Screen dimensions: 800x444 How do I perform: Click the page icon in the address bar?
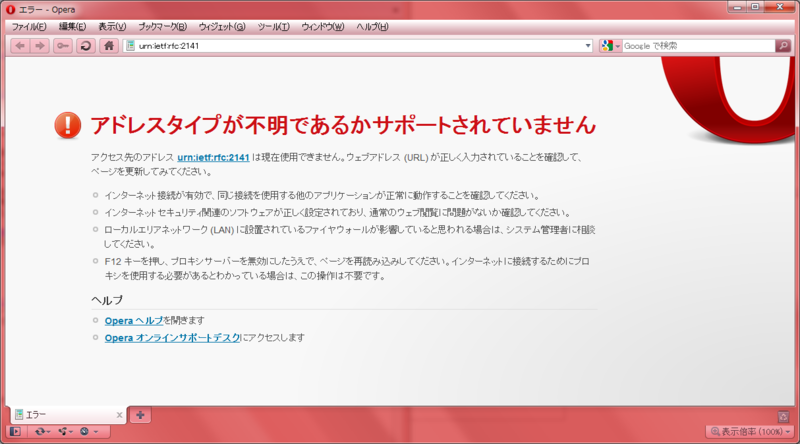point(131,46)
